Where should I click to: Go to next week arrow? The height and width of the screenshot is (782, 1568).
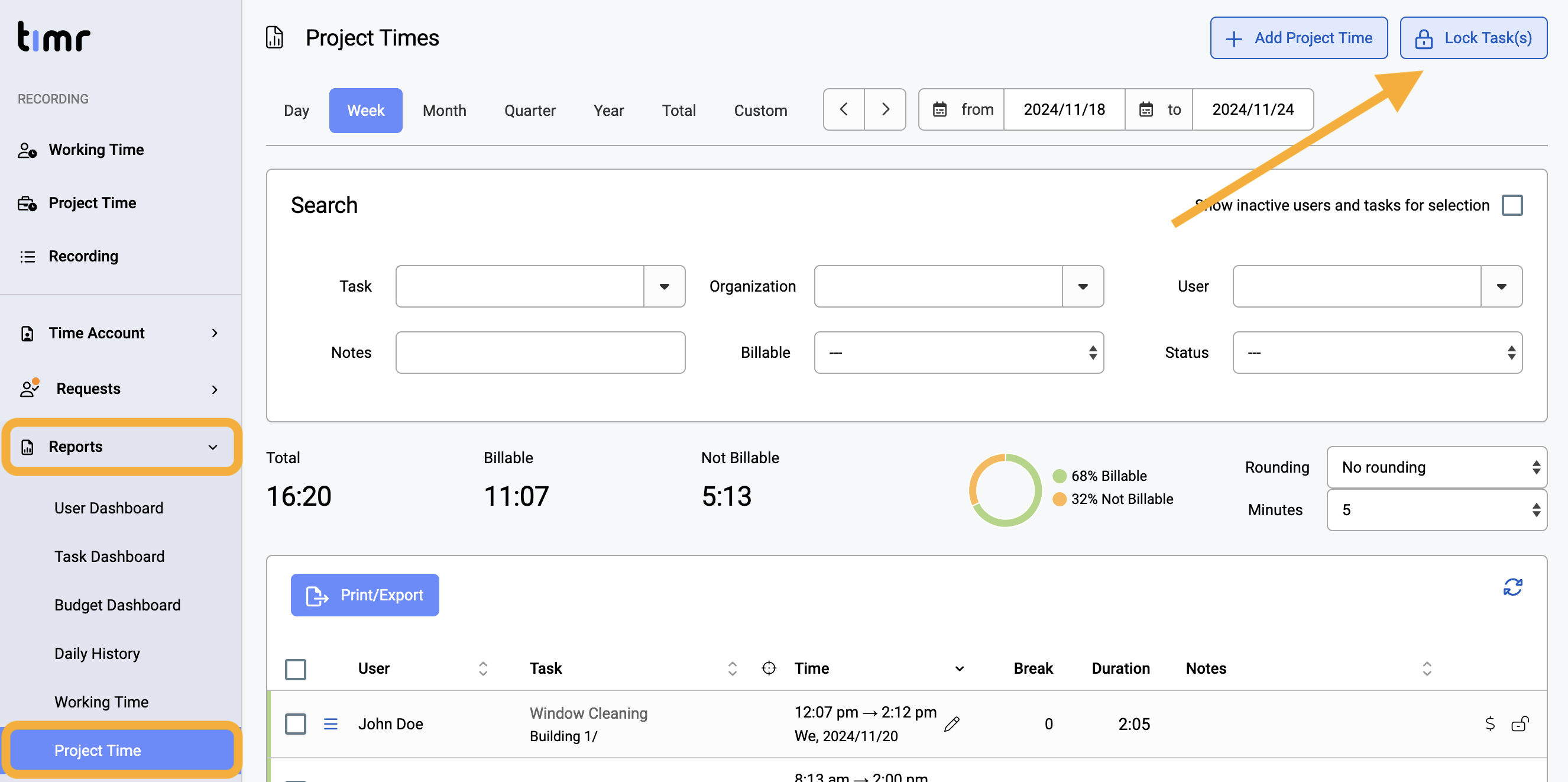coord(885,109)
